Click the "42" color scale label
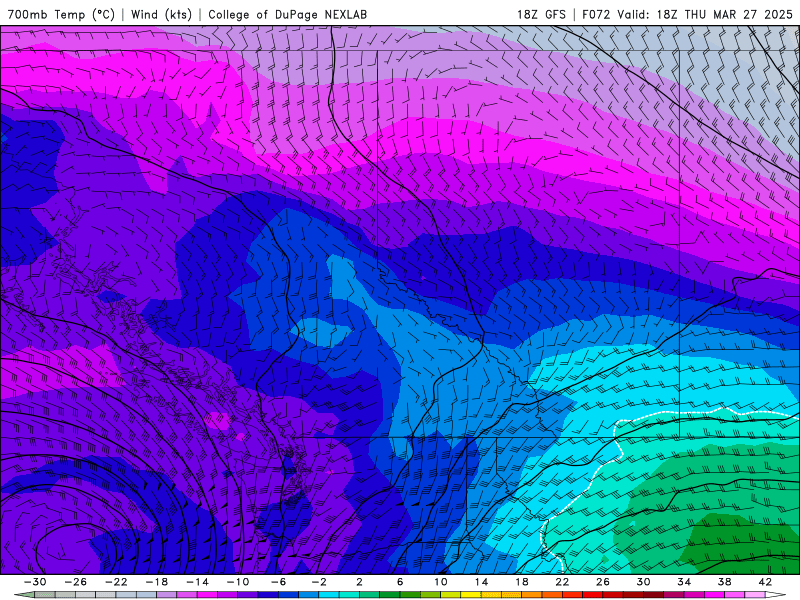 [765, 582]
